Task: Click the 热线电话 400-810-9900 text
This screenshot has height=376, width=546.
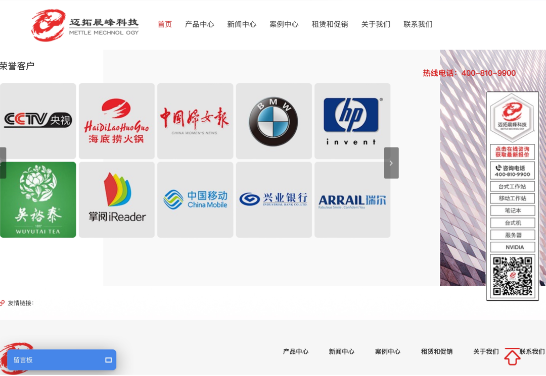Action: click(469, 73)
